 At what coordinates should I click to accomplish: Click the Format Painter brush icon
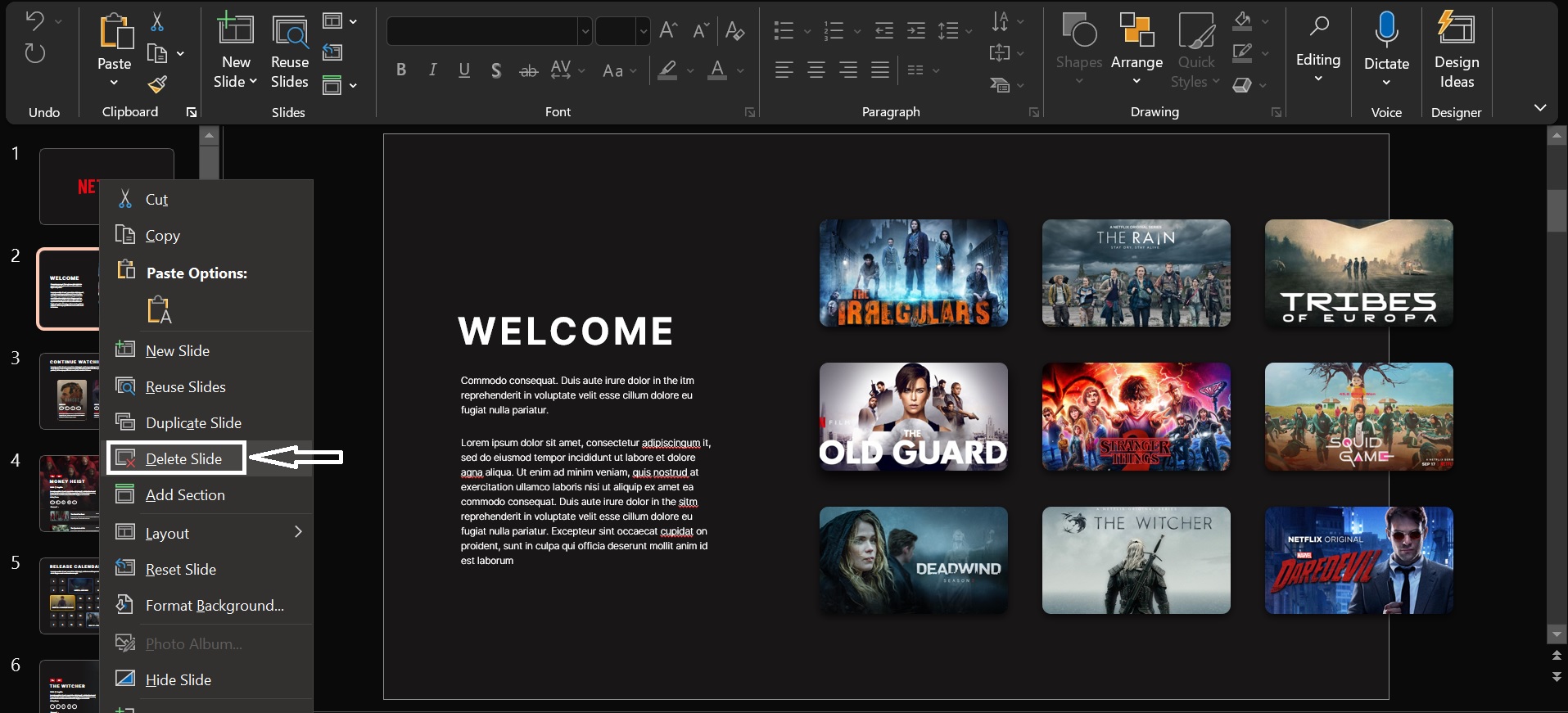pos(157,84)
